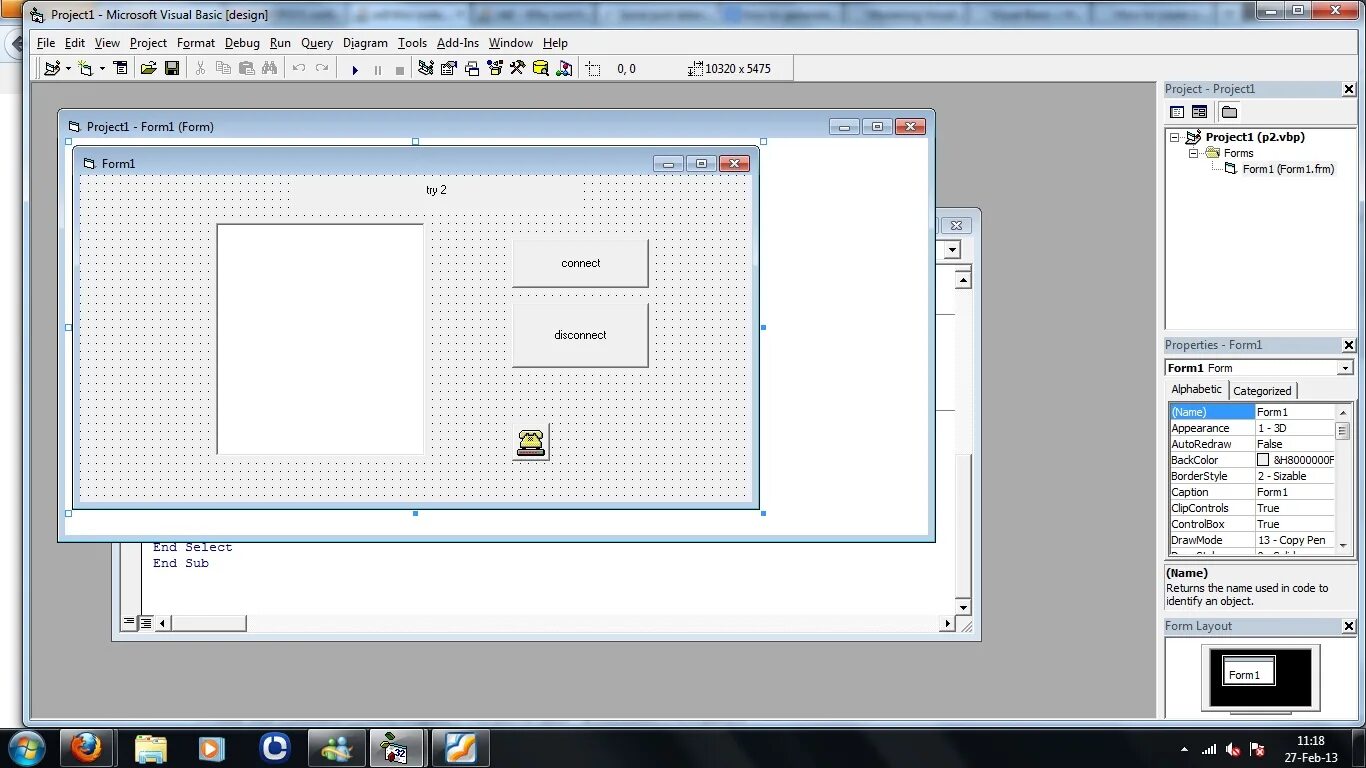Click the Copy toolbar icon
The image size is (1366, 768).
click(x=223, y=68)
